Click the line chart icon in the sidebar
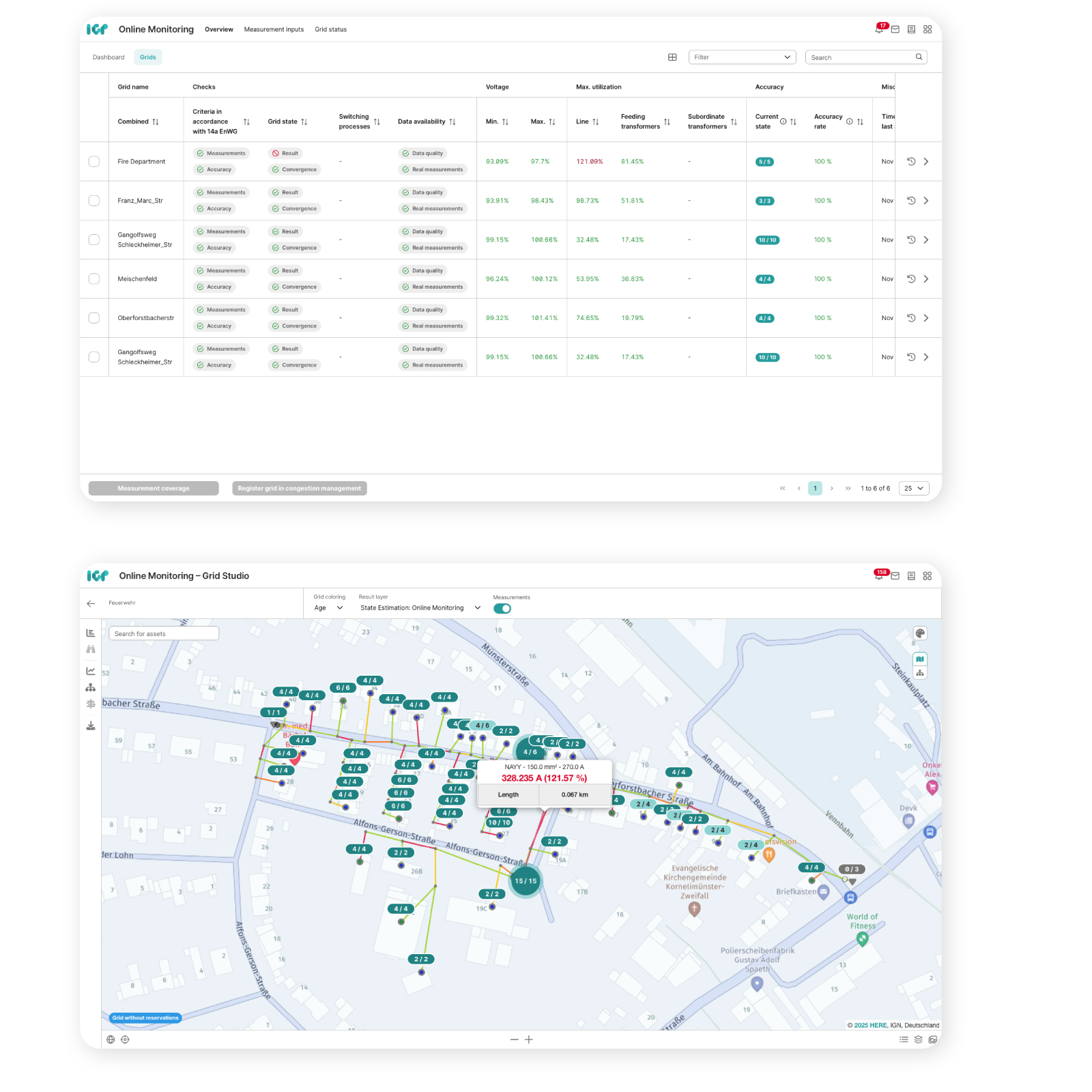This screenshot has height=1092, width=1092. point(91,671)
